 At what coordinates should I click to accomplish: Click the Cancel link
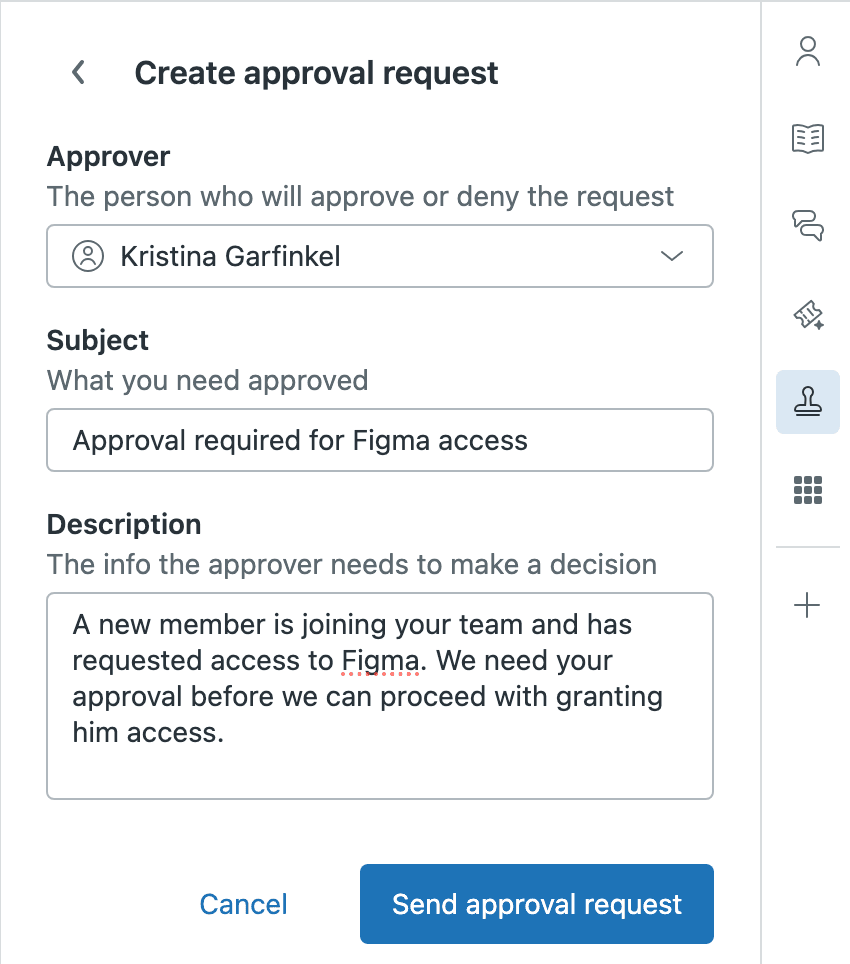[x=242, y=903]
